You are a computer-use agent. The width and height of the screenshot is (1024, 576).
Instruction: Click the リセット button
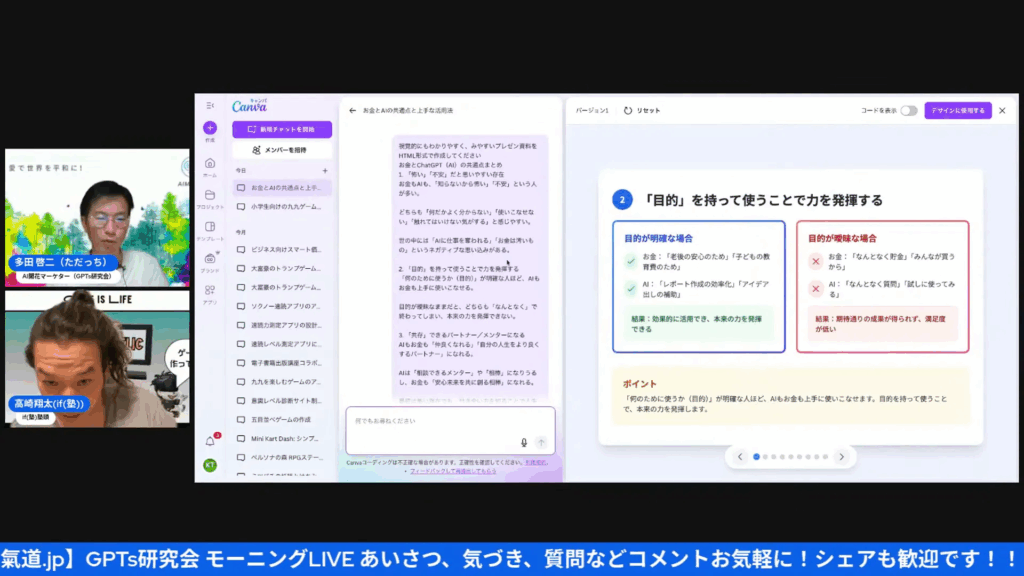[x=642, y=110]
